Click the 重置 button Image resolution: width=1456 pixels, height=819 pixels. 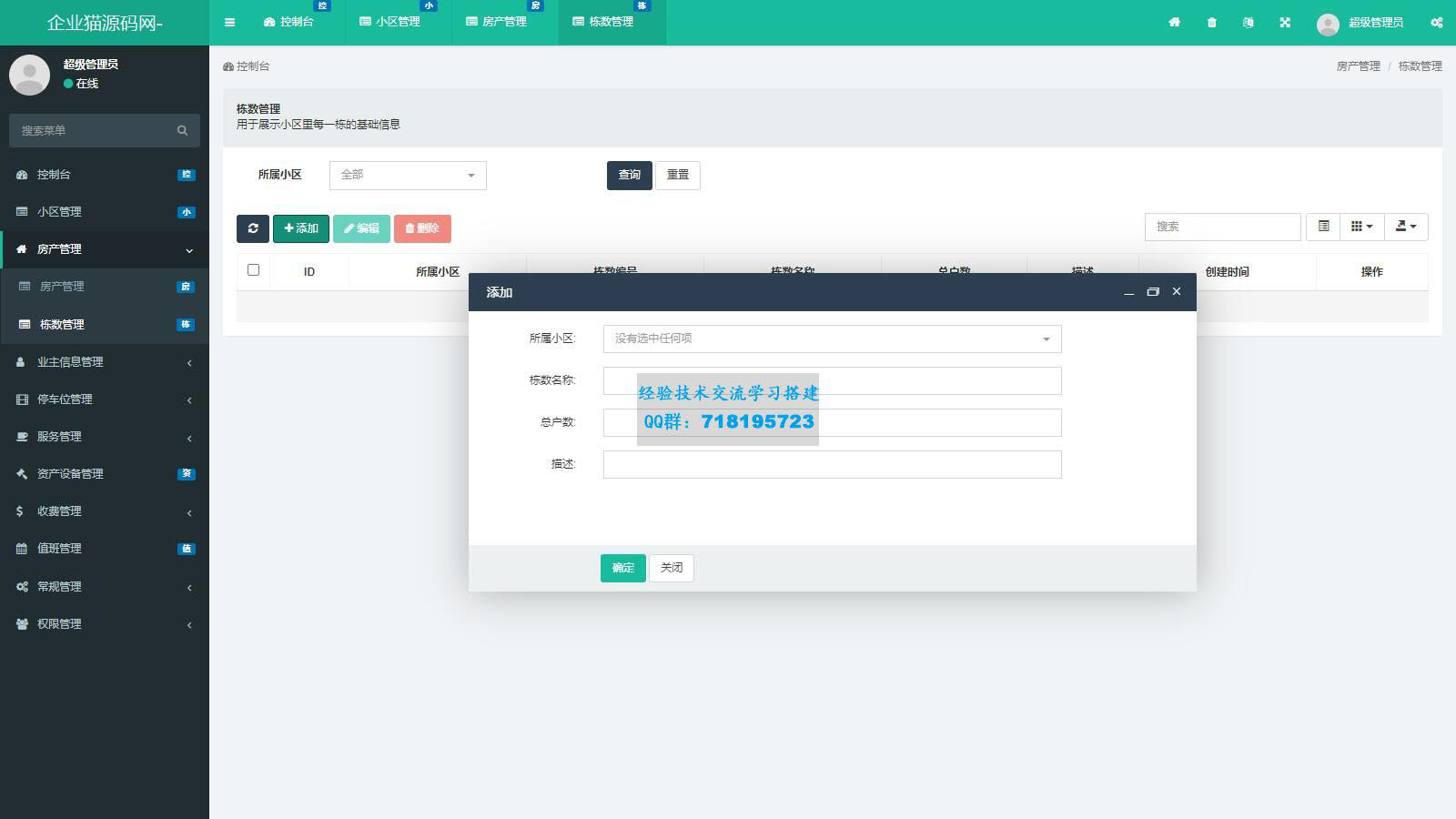tap(678, 175)
